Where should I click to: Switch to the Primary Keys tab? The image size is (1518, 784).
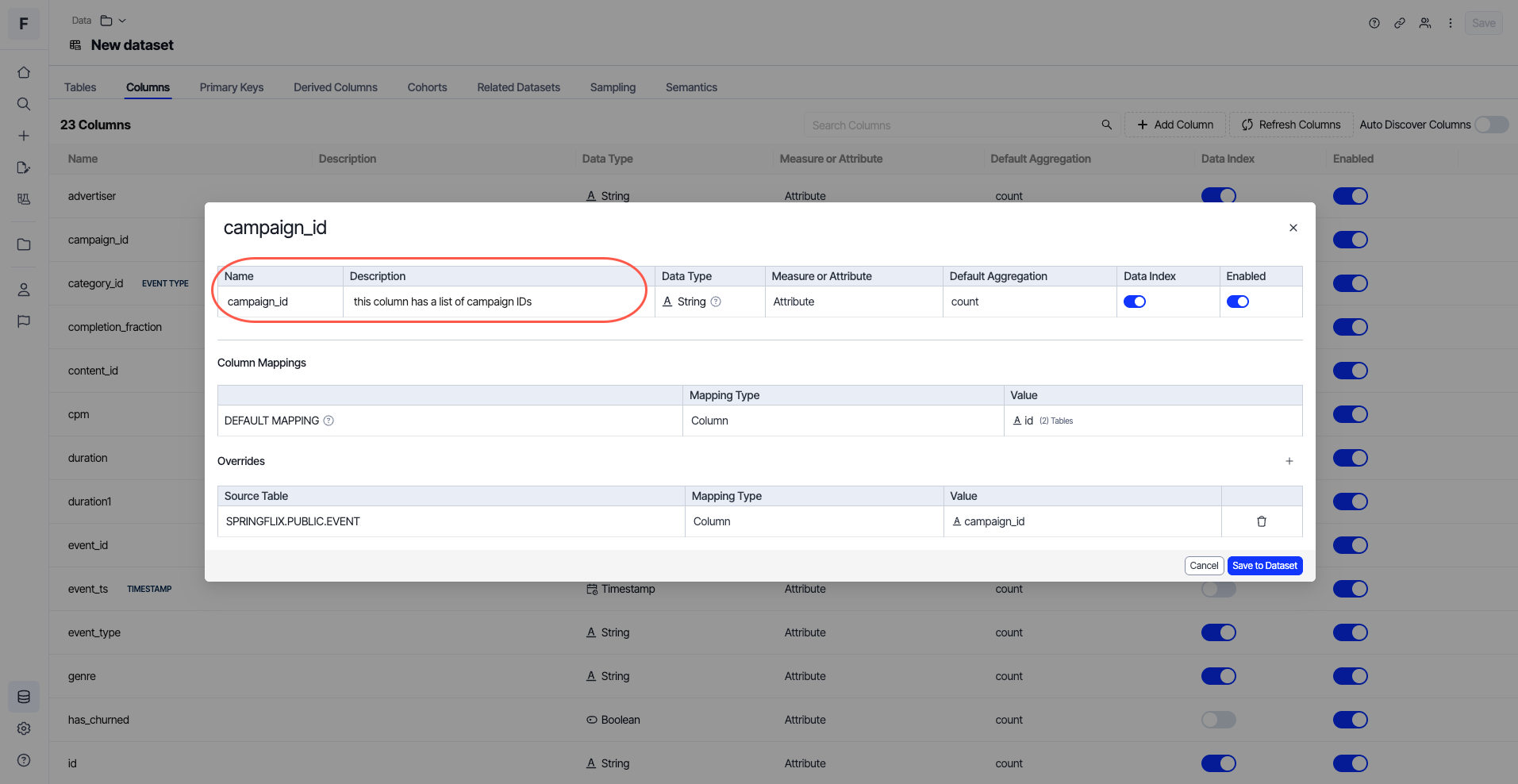click(x=231, y=87)
